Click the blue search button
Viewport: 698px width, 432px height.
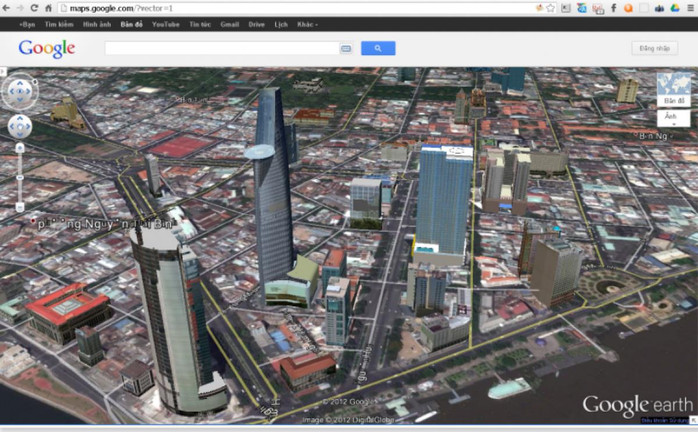[x=377, y=48]
